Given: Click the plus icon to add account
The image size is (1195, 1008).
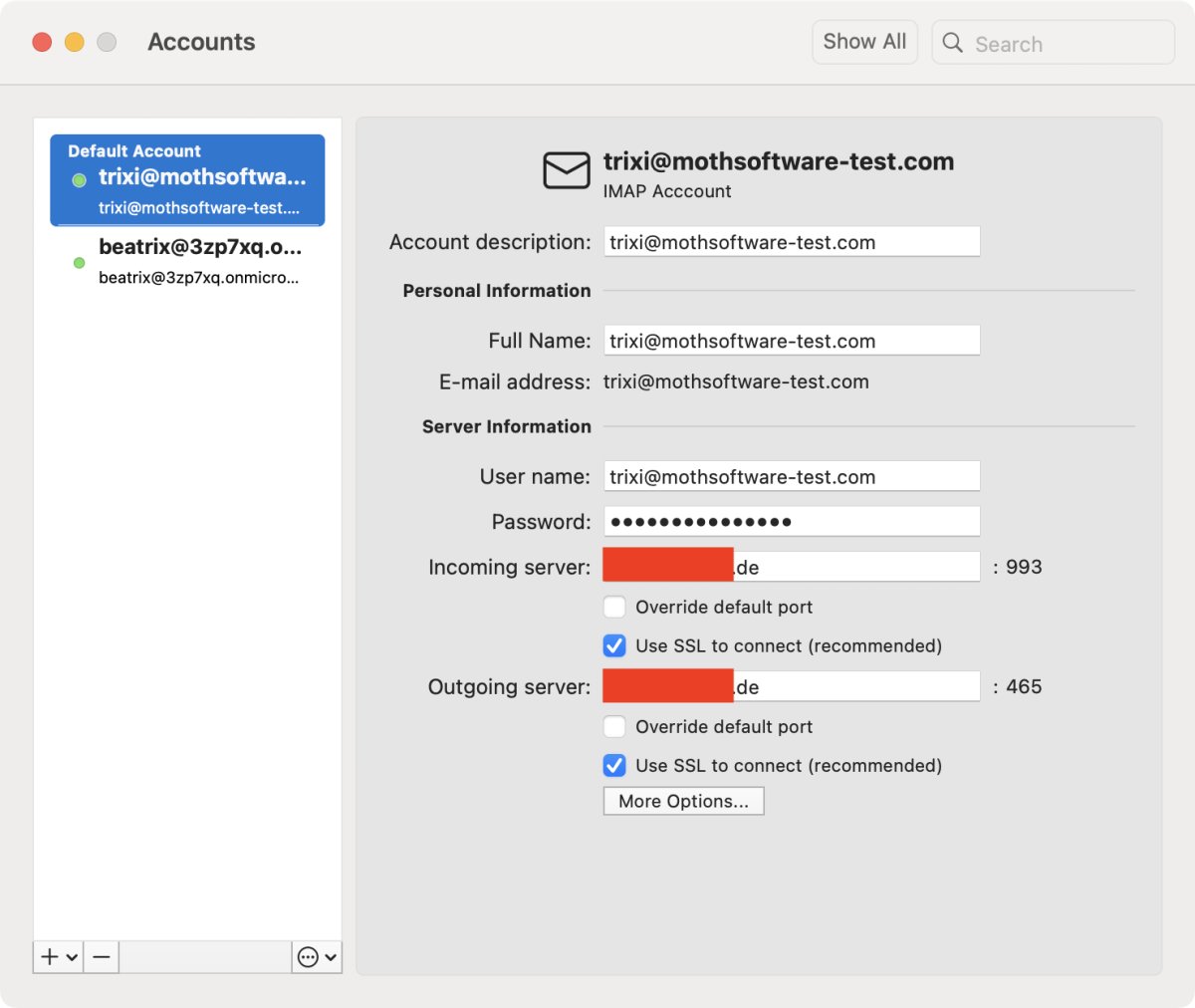Looking at the screenshot, I should (x=50, y=957).
